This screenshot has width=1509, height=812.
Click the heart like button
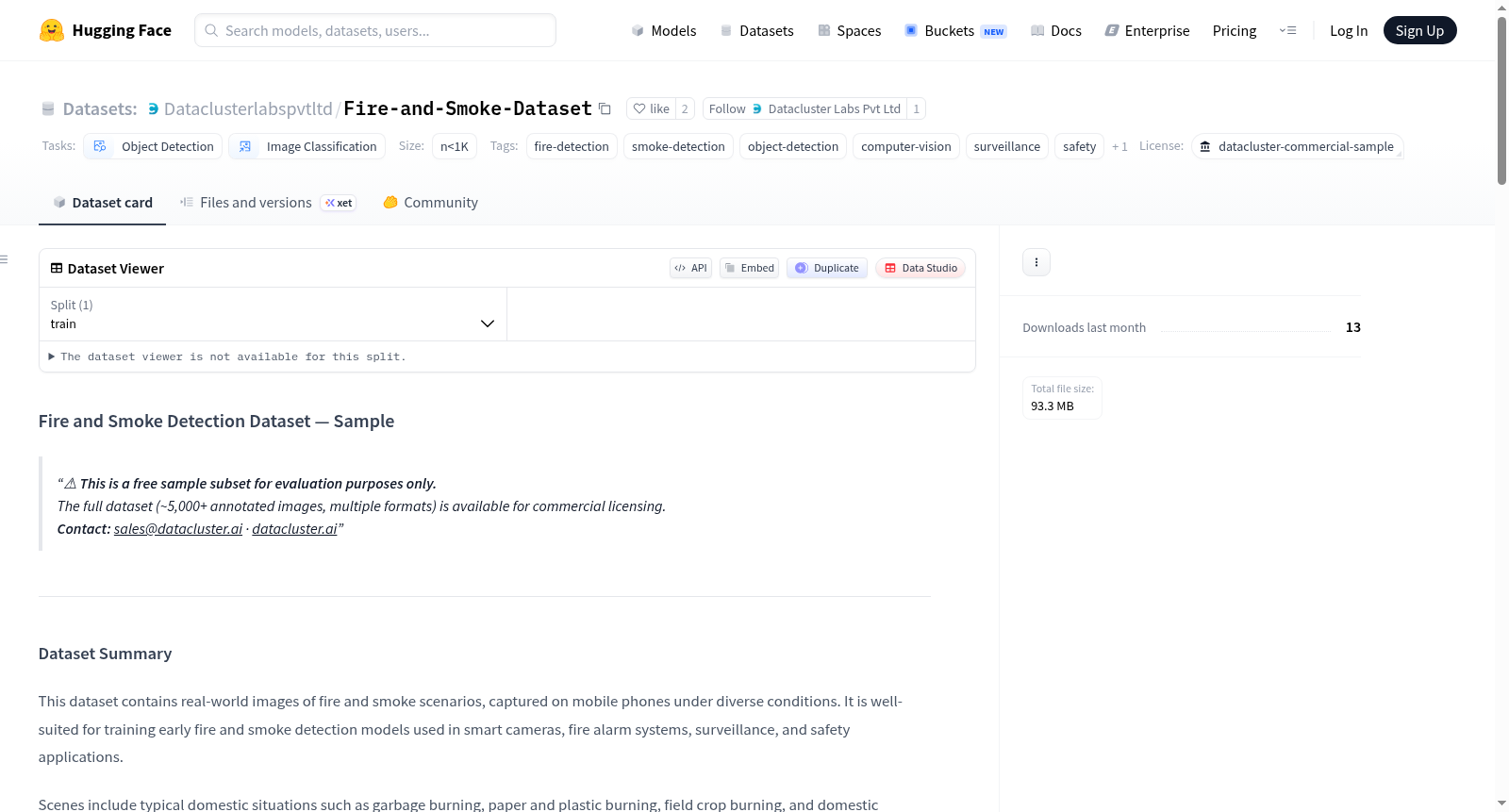pyautogui.click(x=651, y=108)
